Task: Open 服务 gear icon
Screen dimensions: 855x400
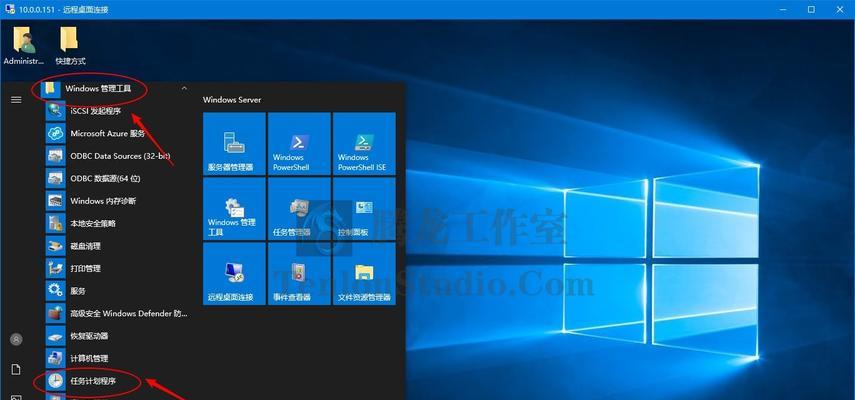Action: [x=55, y=291]
